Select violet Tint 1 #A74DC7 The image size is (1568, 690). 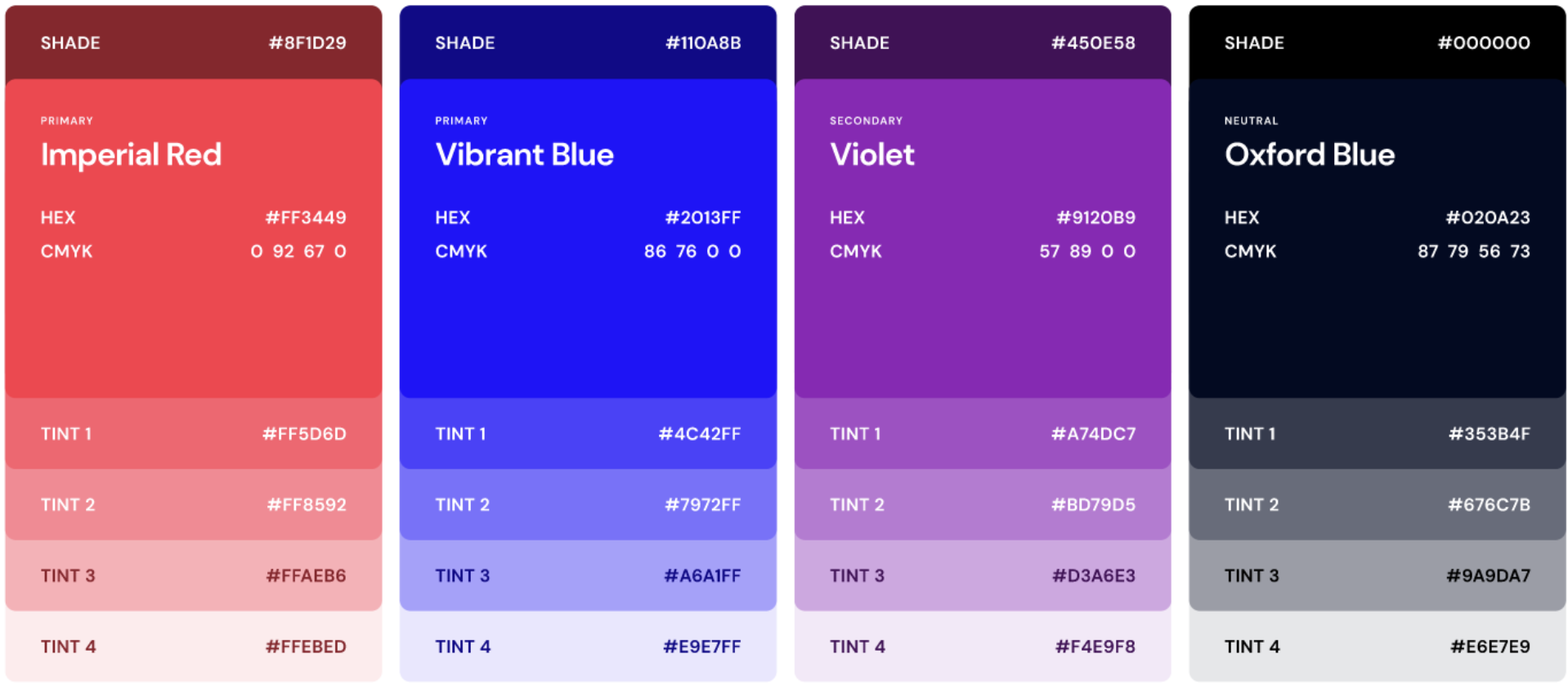[982, 434]
